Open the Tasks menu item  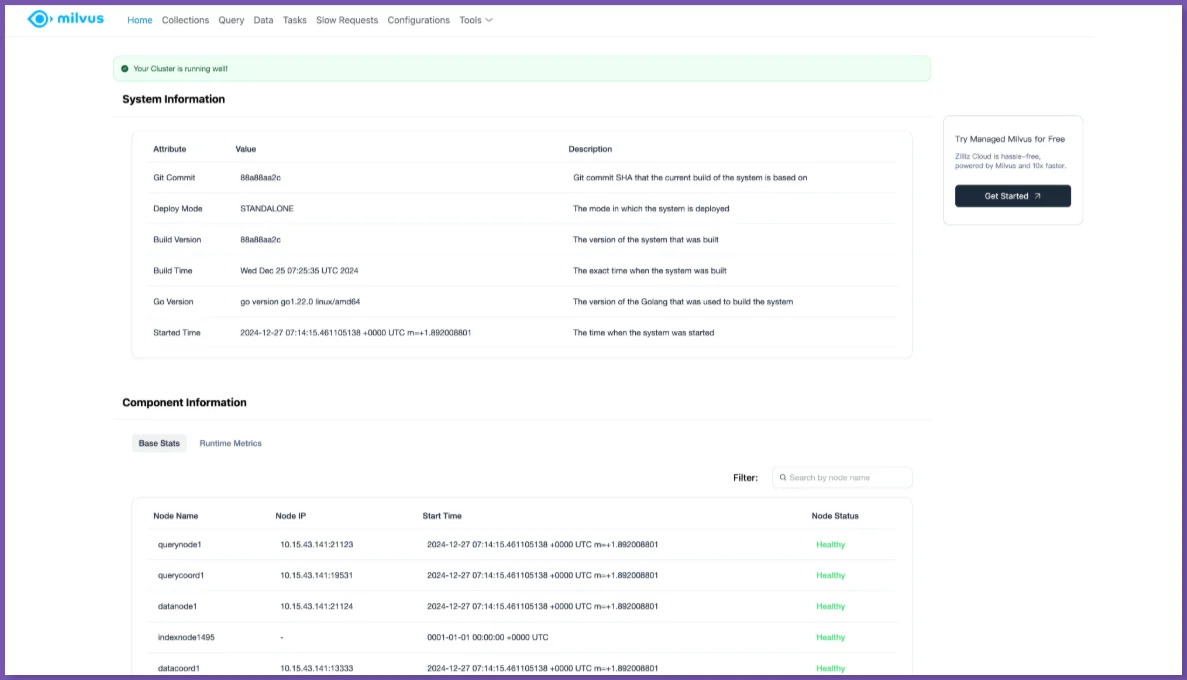[x=294, y=20]
